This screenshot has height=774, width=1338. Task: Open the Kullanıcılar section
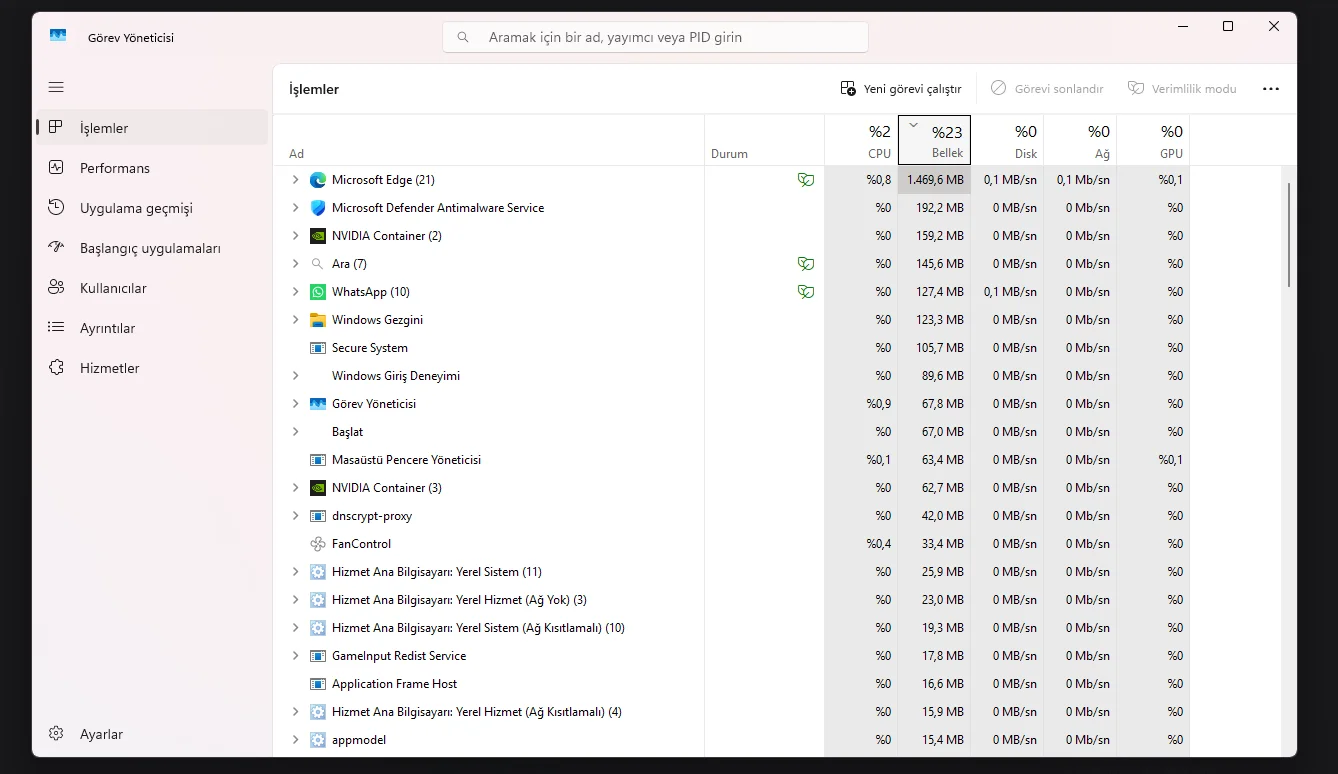(152, 288)
